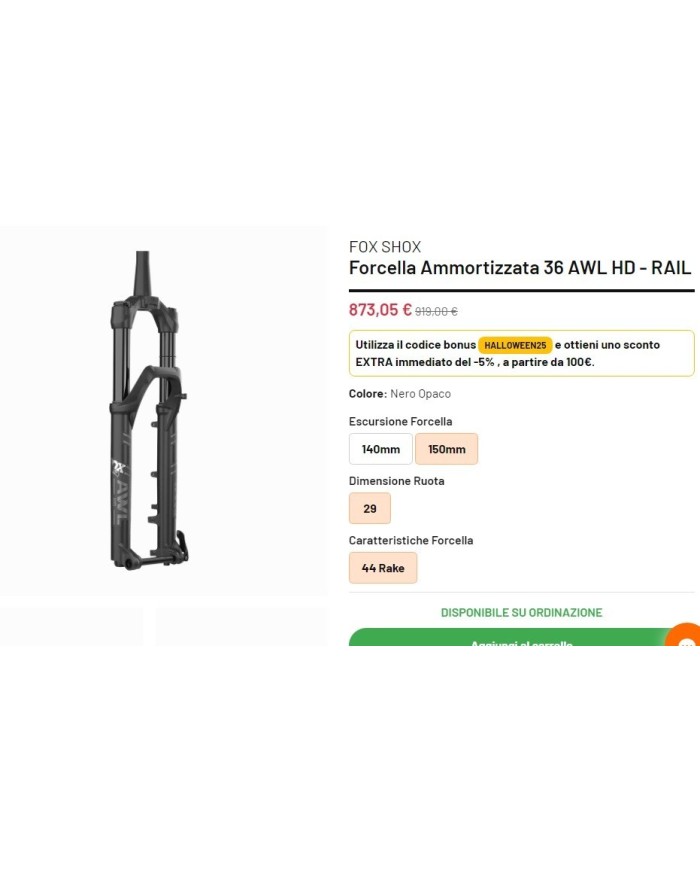Screen dimensions: 700x869
Task: Choose wheel size 29
Action: click(370, 508)
